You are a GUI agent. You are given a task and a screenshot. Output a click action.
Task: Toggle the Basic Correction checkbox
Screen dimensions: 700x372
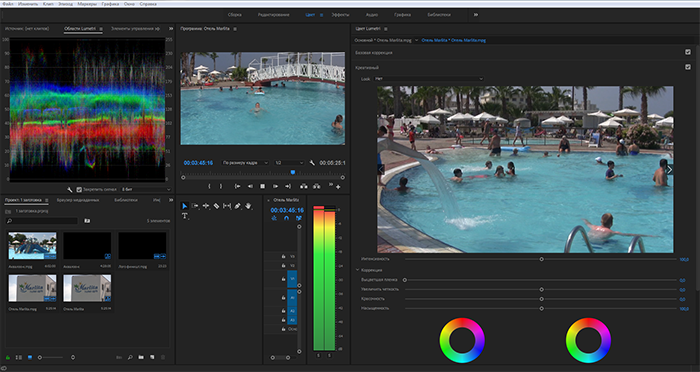coord(688,52)
